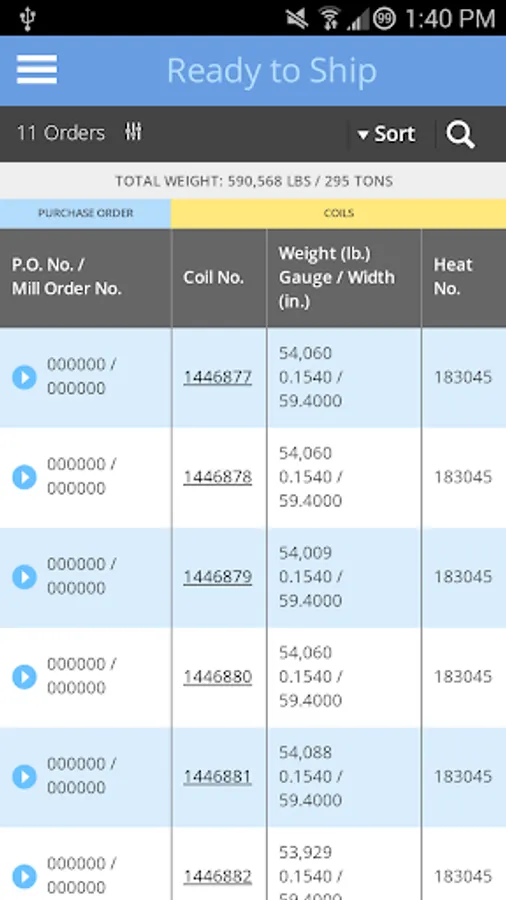This screenshot has width=506, height=900.
Task: Open the coil number link 1446881
Action: pyautogui.click(x=217, y=777)
